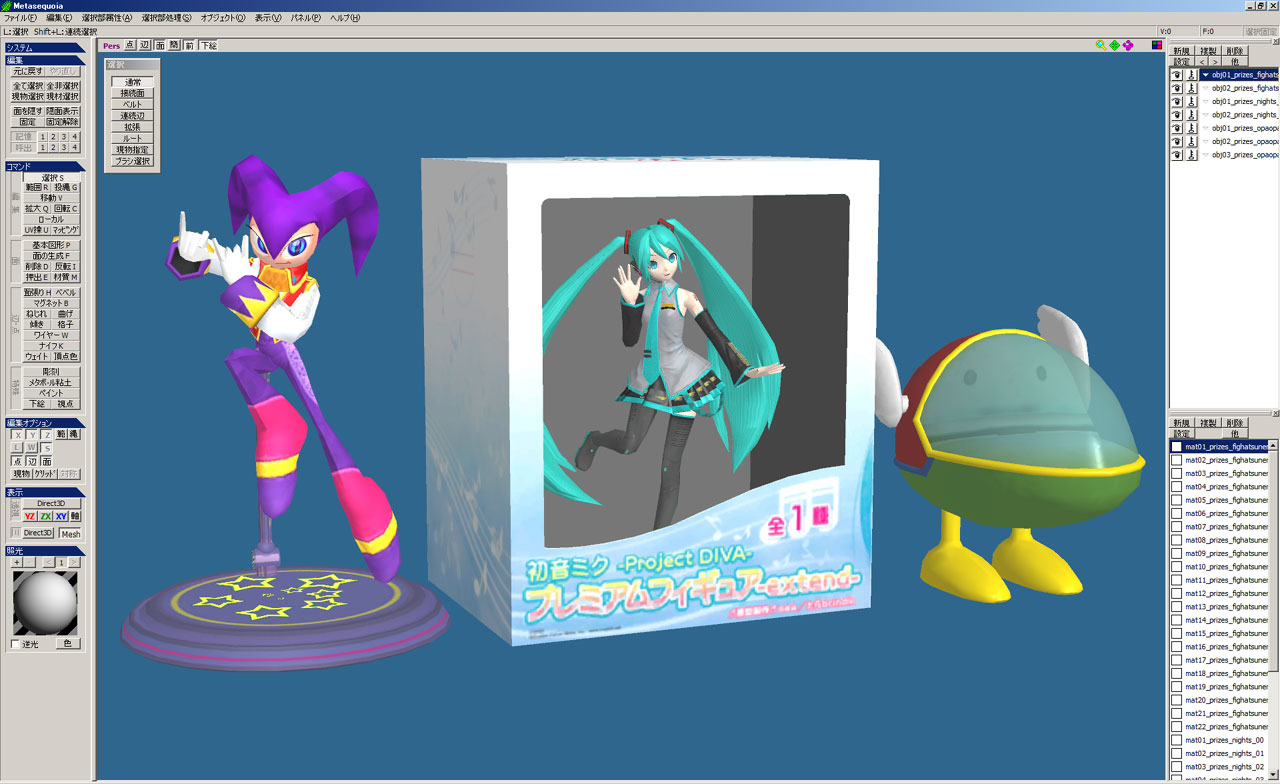Open the 選択部処理(S) menu
The width and height of the screenshot is (1280, 784).
[166, 18]
